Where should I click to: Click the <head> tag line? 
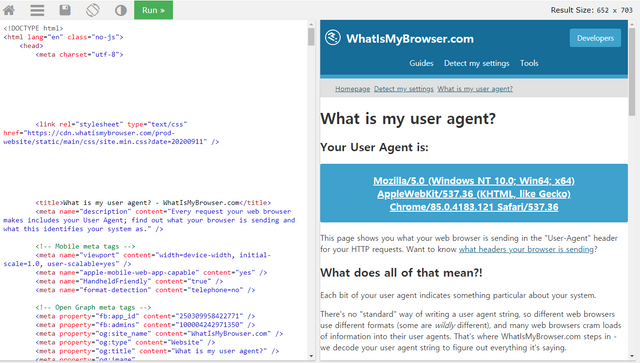31,46
